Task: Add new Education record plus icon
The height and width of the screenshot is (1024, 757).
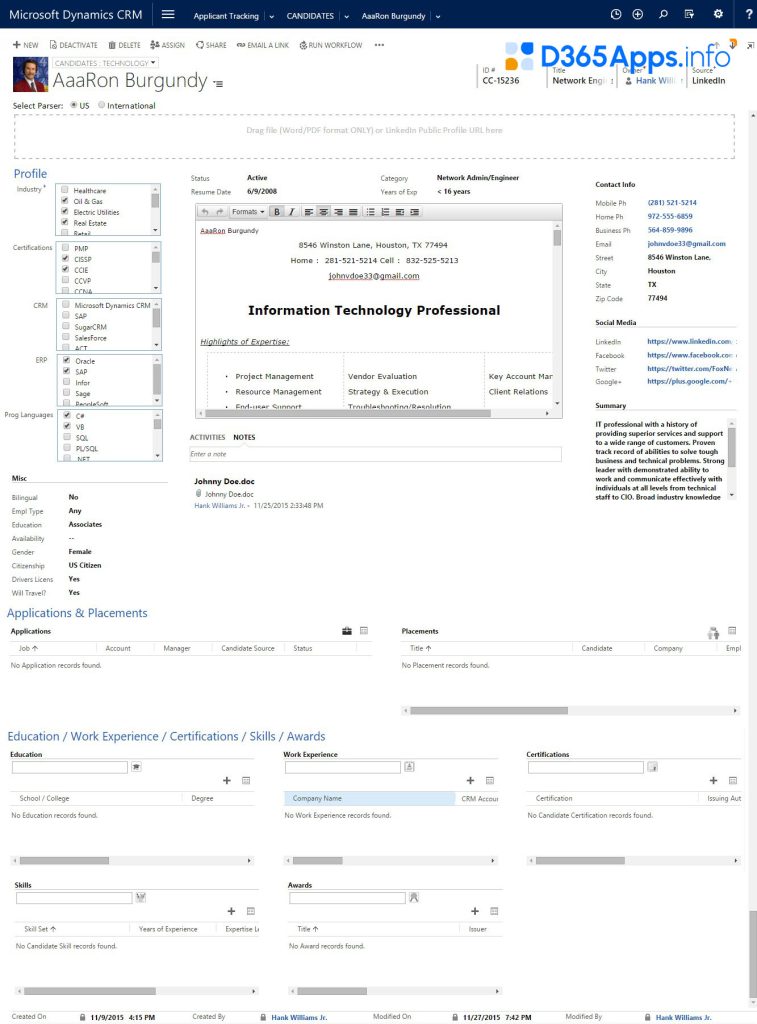Action: [x=227, y=780]
